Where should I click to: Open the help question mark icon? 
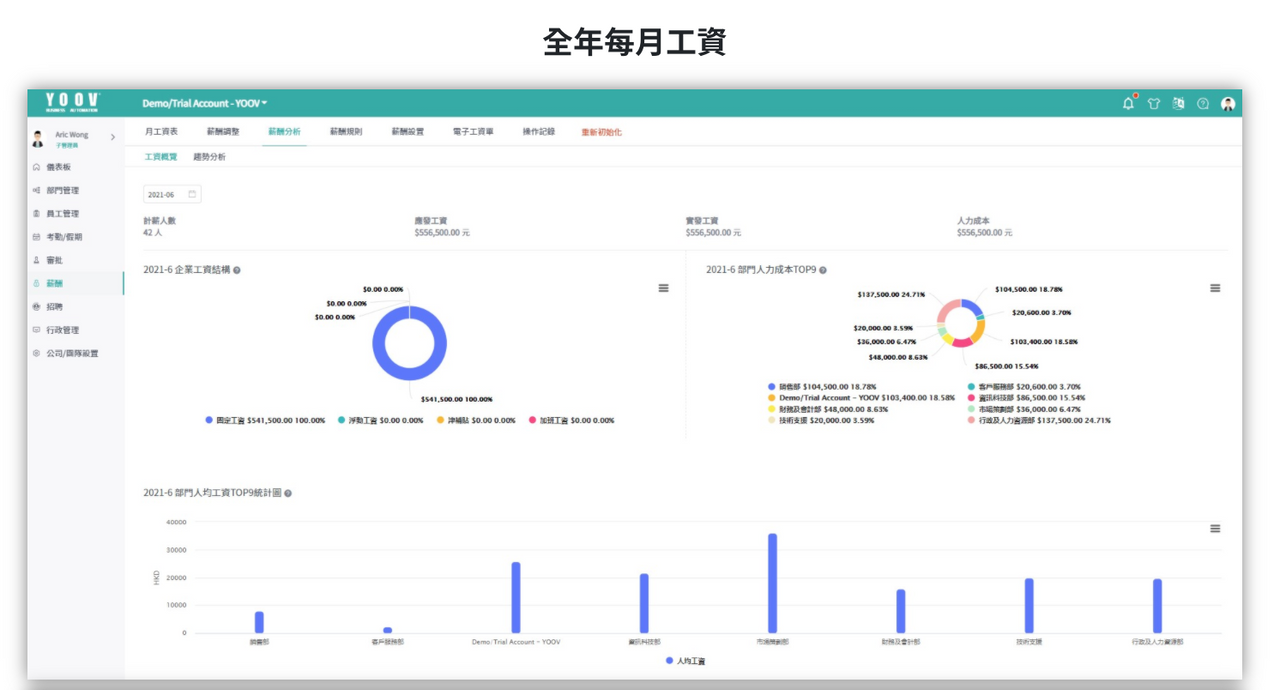coord(1203,103)
